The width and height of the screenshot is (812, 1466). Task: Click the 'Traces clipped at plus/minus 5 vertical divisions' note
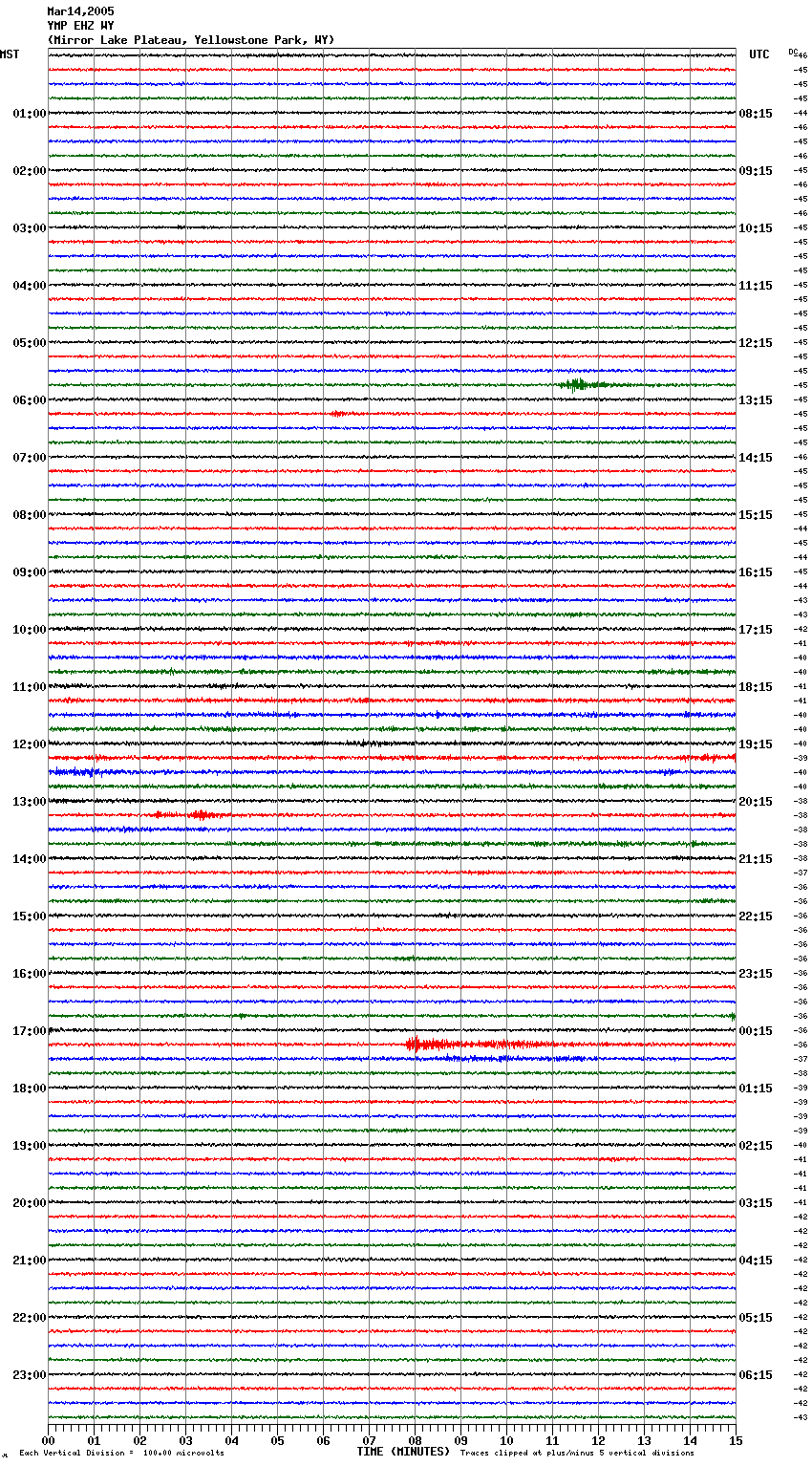click(x=577, y=1453)
